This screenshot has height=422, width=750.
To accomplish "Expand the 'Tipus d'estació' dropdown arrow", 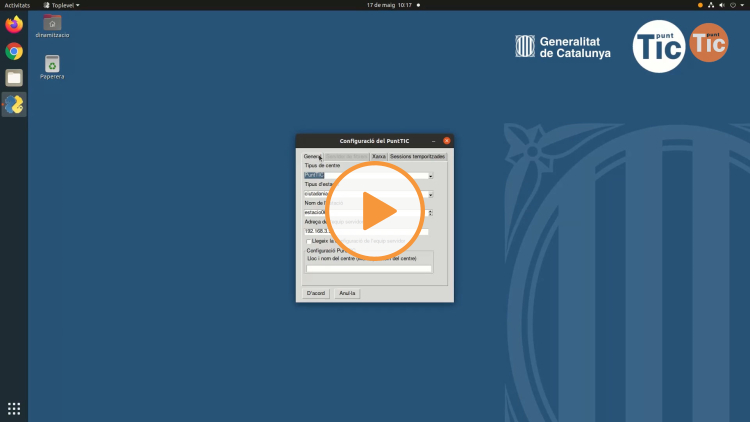I will [430, 194].
